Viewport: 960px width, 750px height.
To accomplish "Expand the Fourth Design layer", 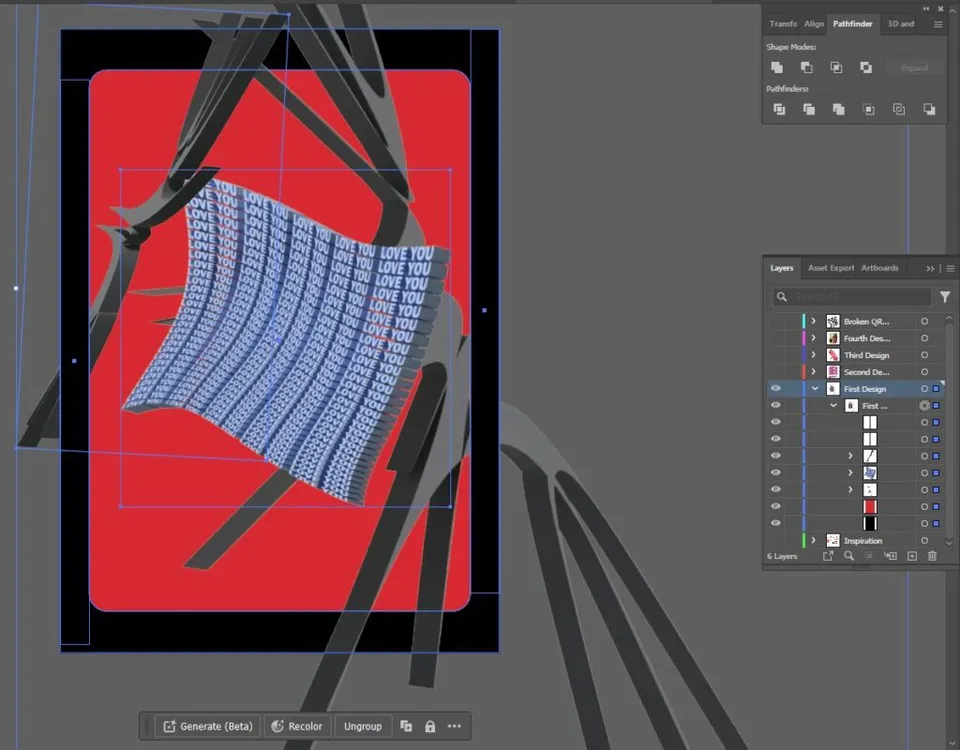I will pyautogui.click(x=813, y=338).
